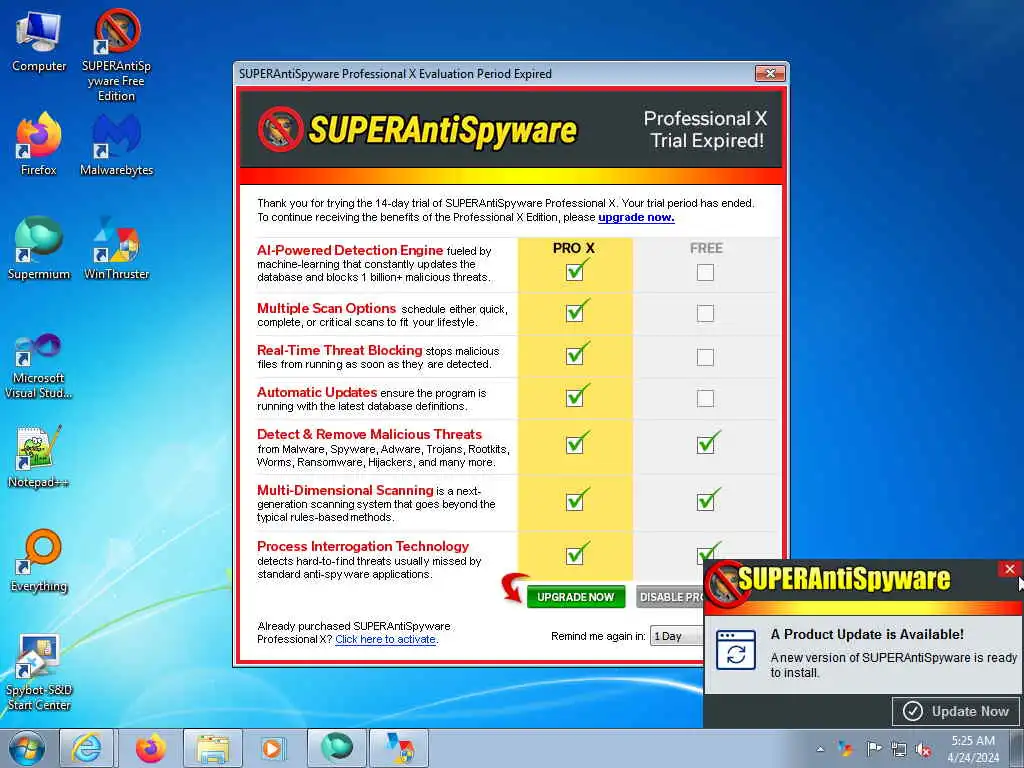The width and height of the screenshot is (1024, 768).
Task: Click the SUPERAntiSpyware logo in dialog header
Action: [417, 129]
